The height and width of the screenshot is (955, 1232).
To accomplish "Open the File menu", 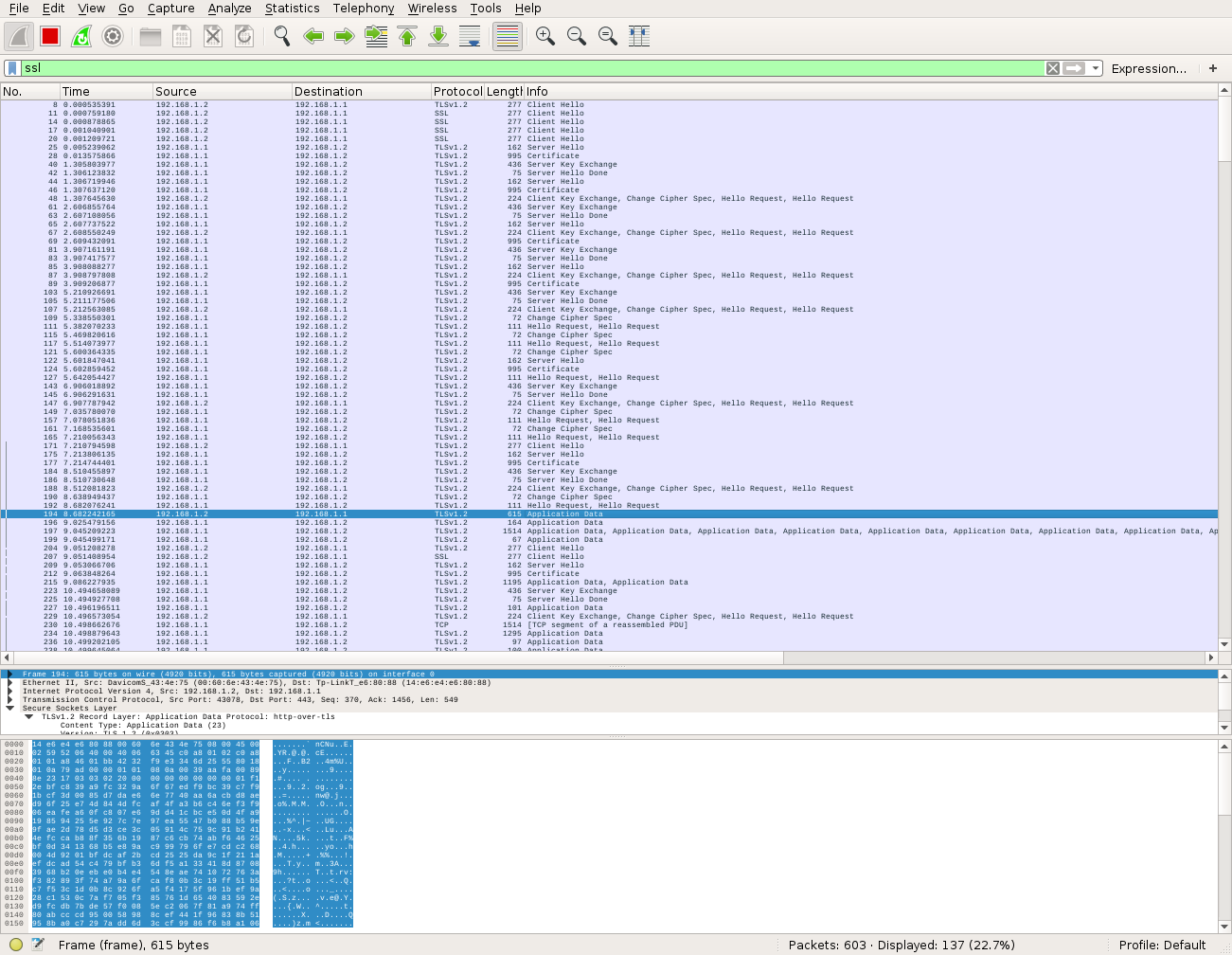I will [x=19, y=8].
